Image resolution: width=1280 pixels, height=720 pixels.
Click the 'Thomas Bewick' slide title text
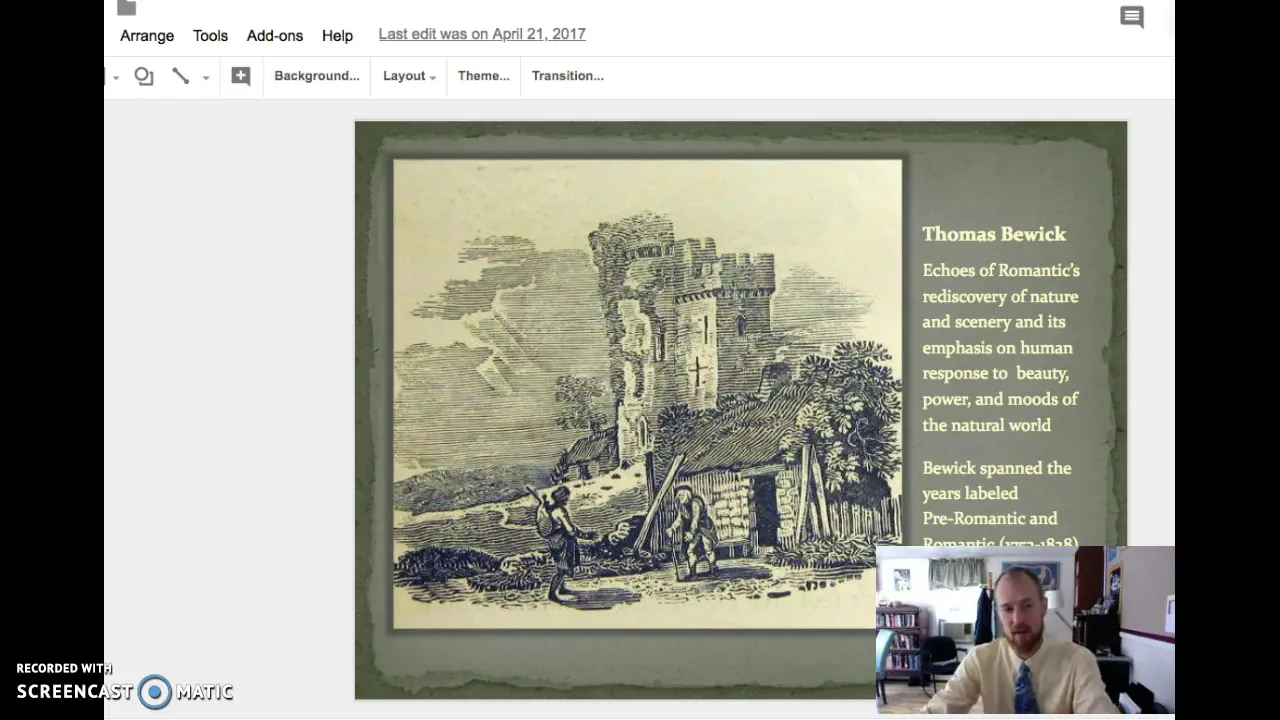point(994,234)
